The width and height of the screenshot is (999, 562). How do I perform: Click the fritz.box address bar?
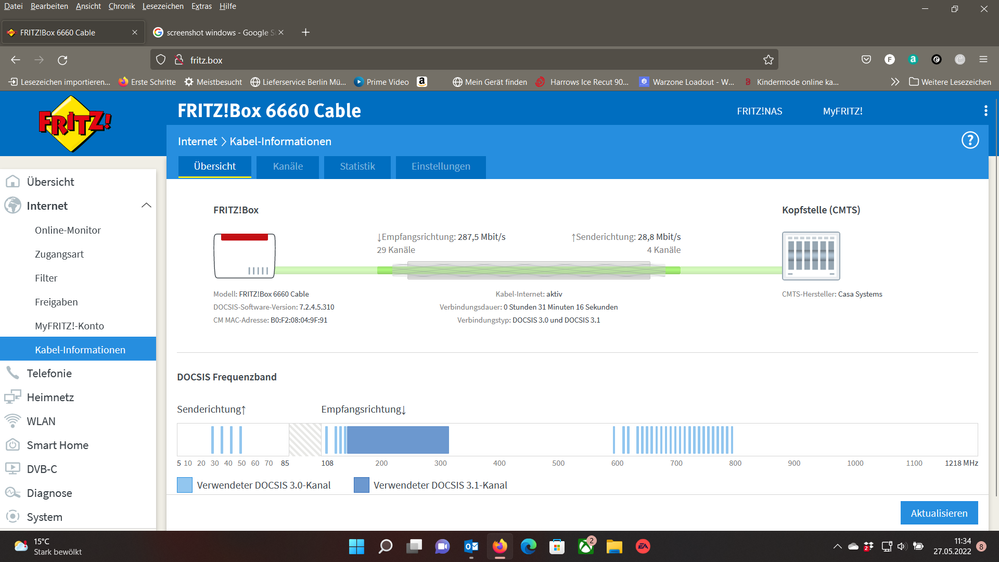tap(464, 60)
